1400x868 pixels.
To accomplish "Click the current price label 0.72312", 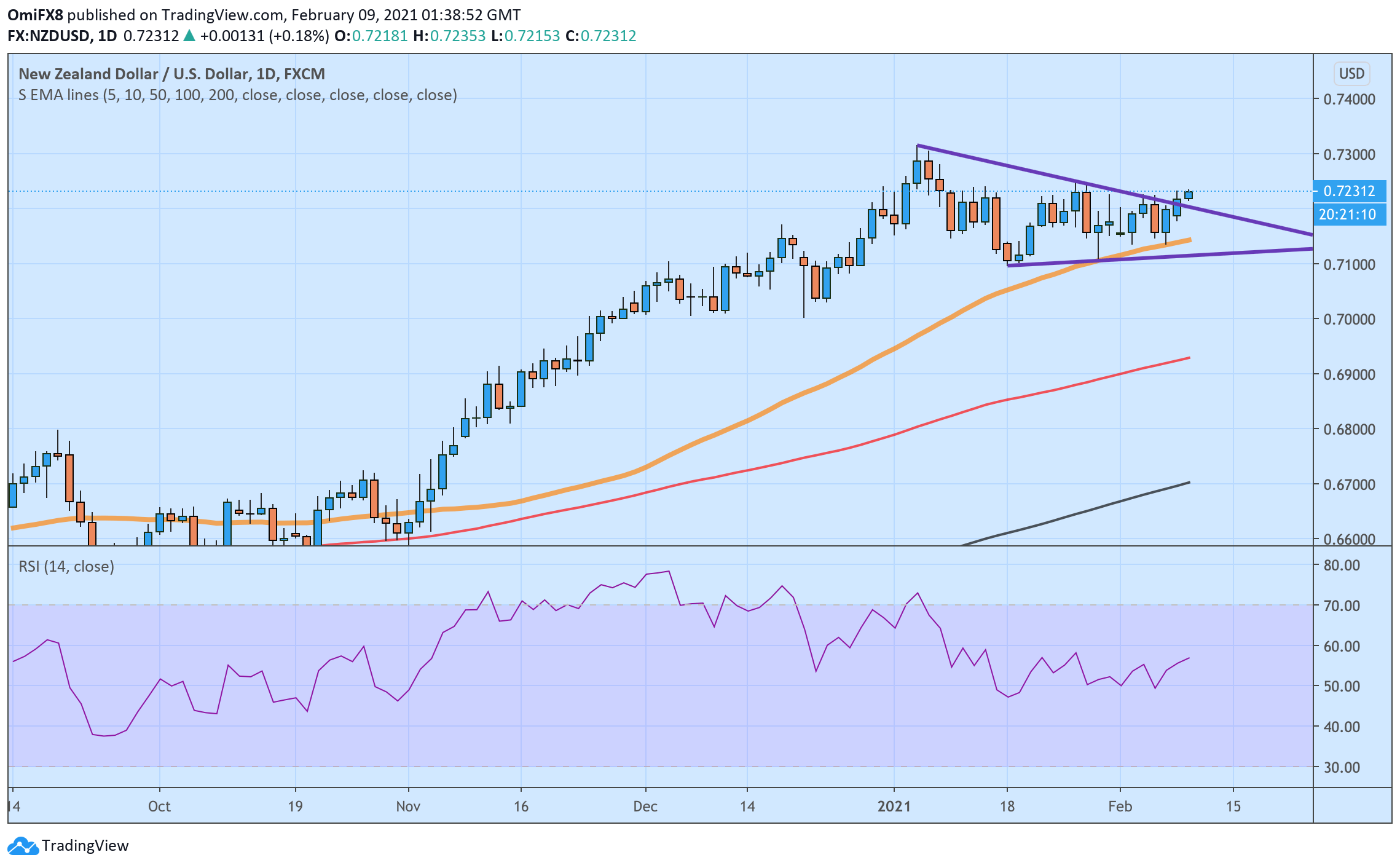I will (x=1348, y=191).
